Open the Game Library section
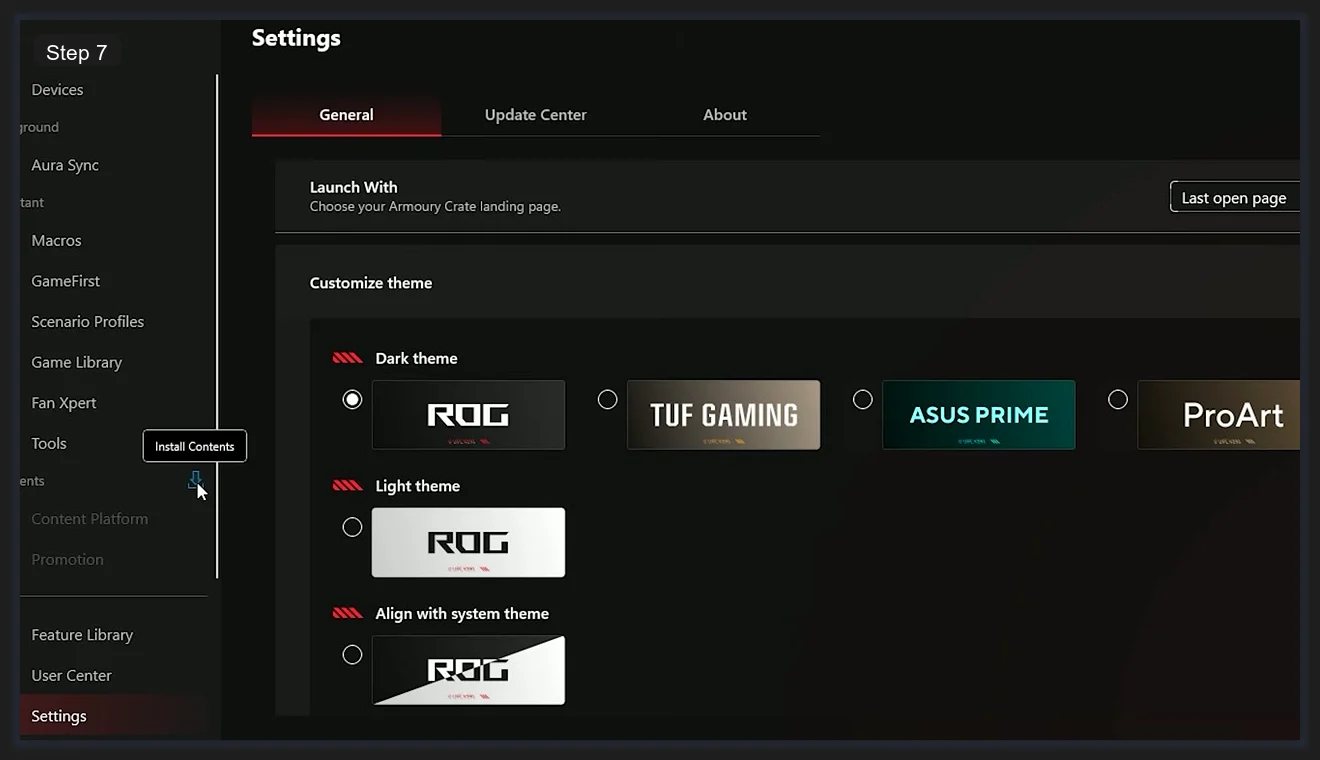 pyautogui.click(x=77, y=362)
